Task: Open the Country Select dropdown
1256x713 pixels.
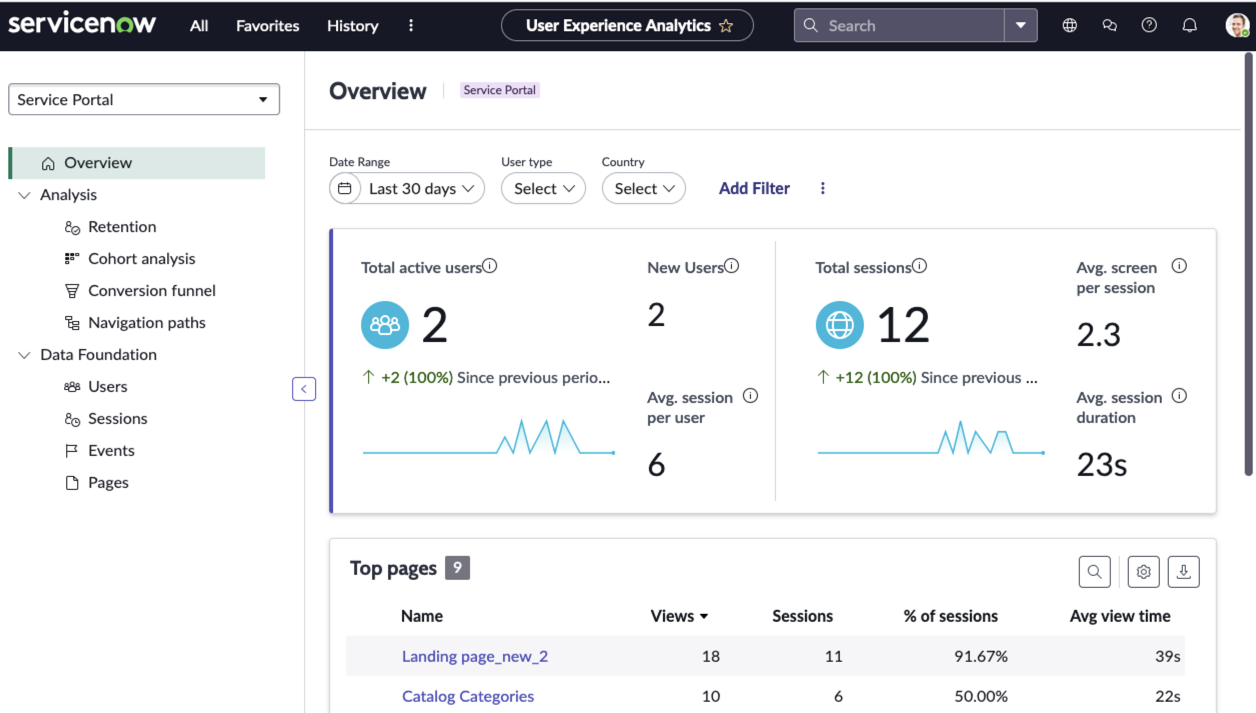Action: (644, 189)
